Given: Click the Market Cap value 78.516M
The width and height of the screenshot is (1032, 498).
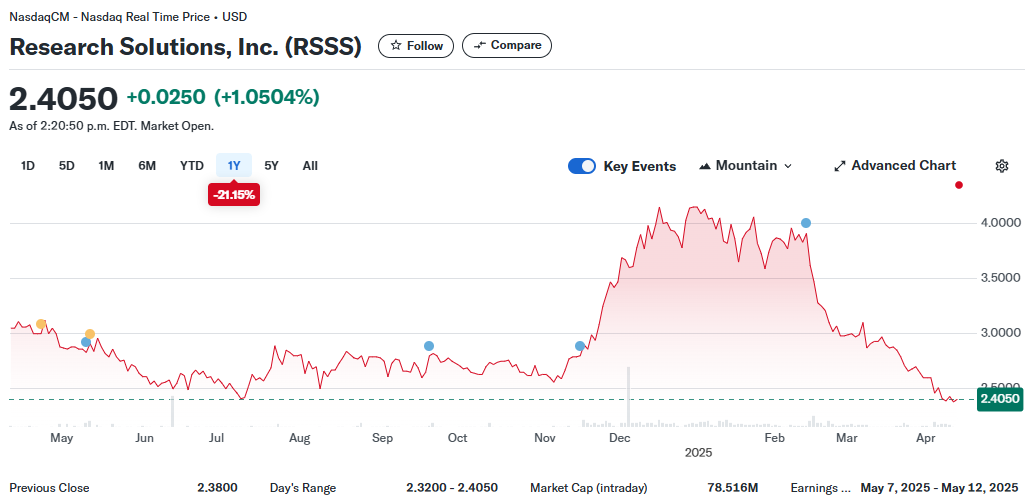Looking at the screenshot, I should click(733, 488).
